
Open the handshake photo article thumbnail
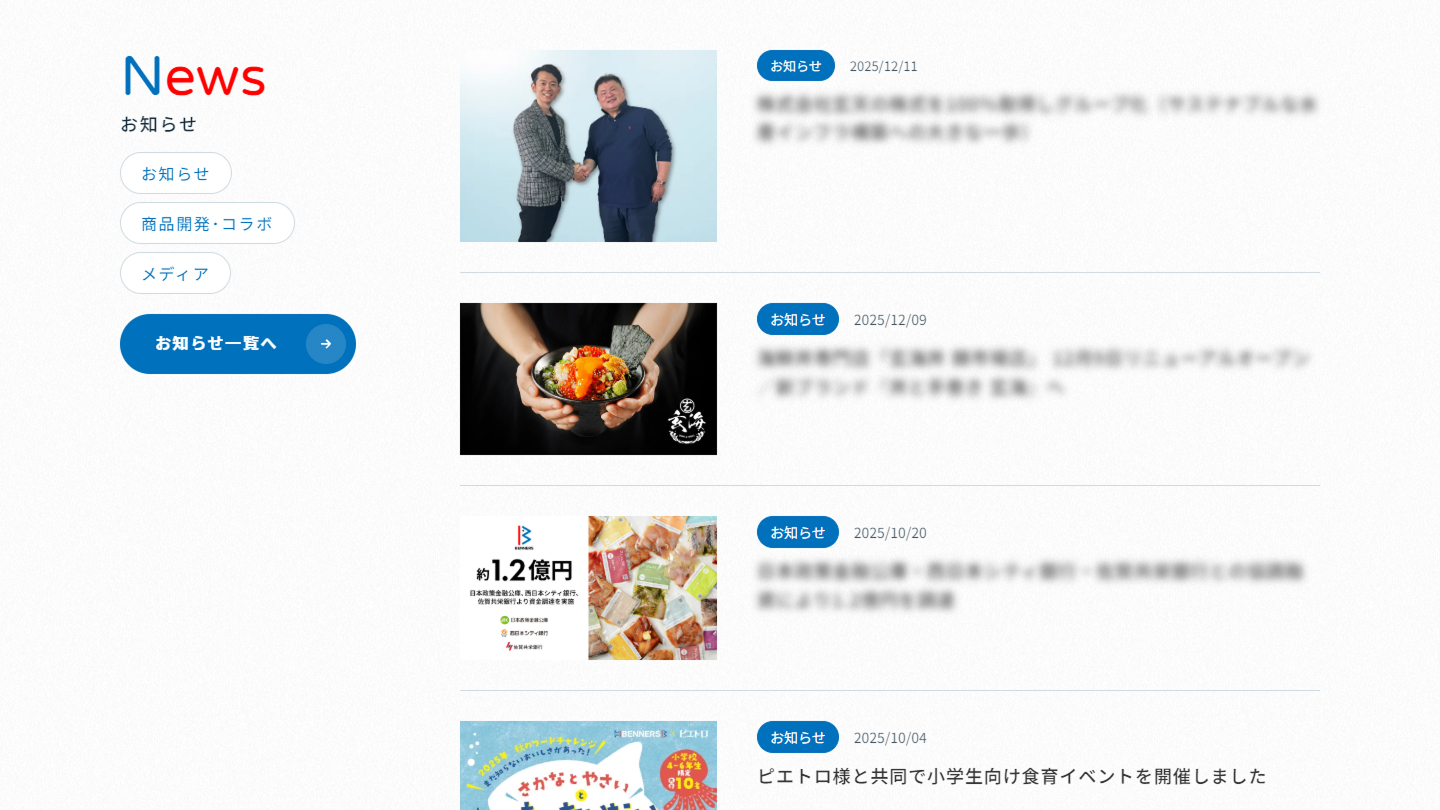[x=588, y=146]
